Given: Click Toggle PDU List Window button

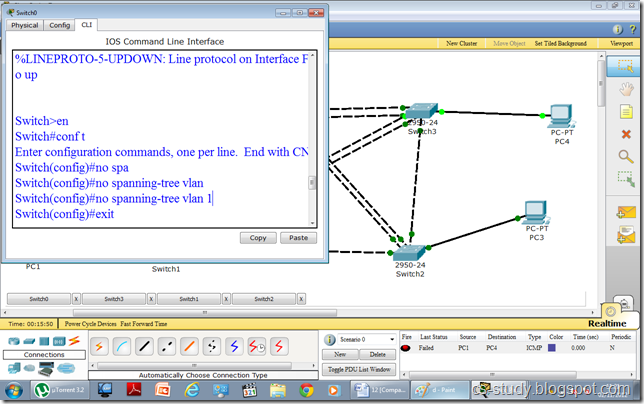Looking at the screenshot, I should tap(359, 369).
